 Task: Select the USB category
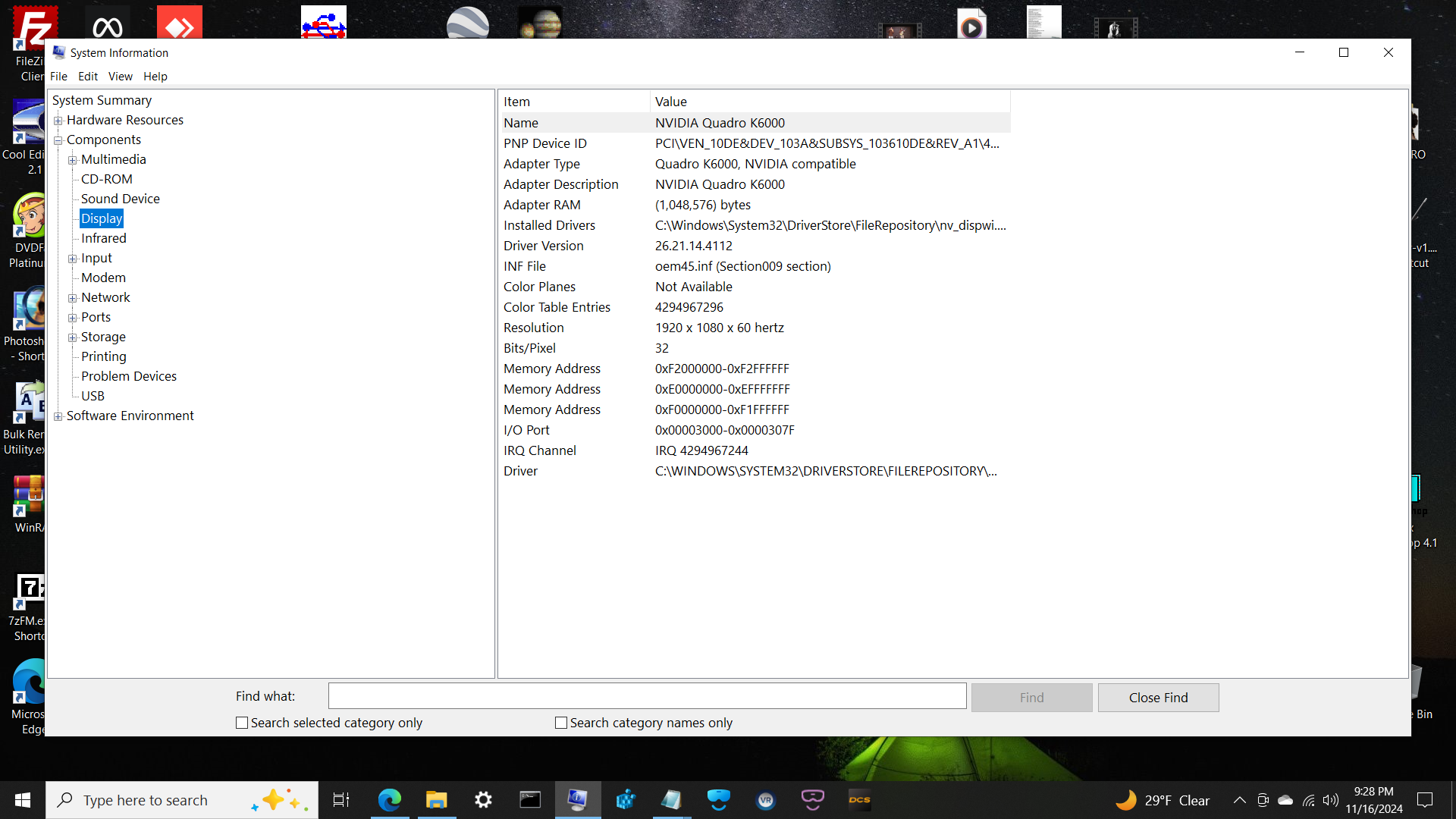point(93,396)
